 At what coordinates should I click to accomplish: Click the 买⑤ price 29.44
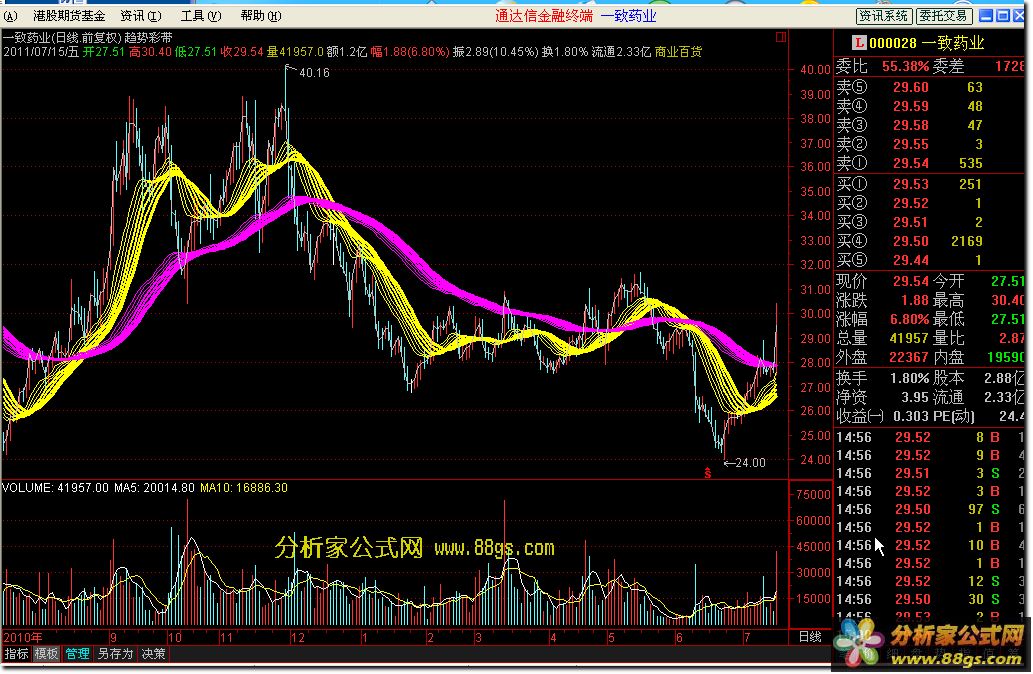coord(910,261)
